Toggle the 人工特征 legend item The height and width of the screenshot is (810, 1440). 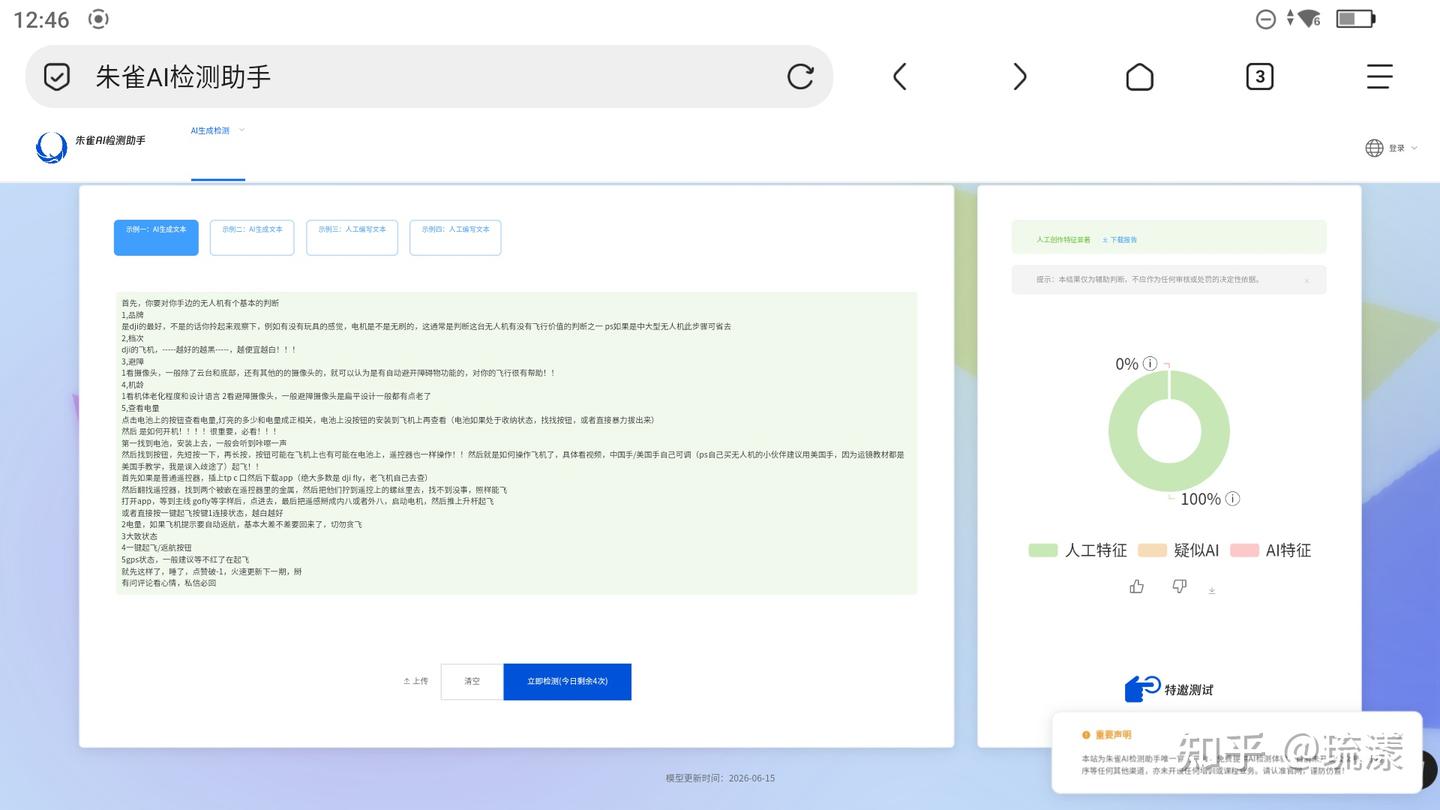pos(1077,550)
